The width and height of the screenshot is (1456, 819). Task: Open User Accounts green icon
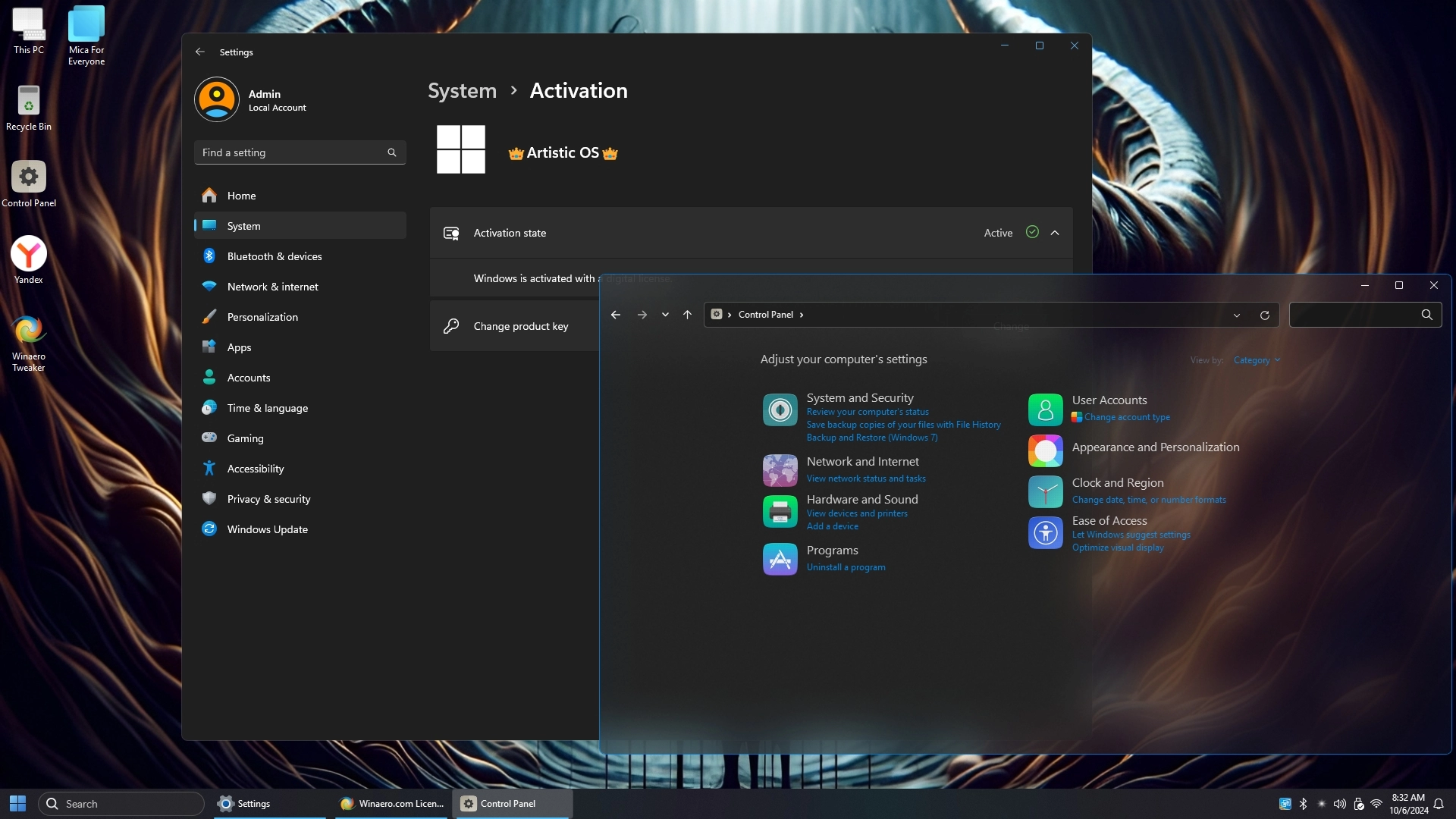point(1045,410)
